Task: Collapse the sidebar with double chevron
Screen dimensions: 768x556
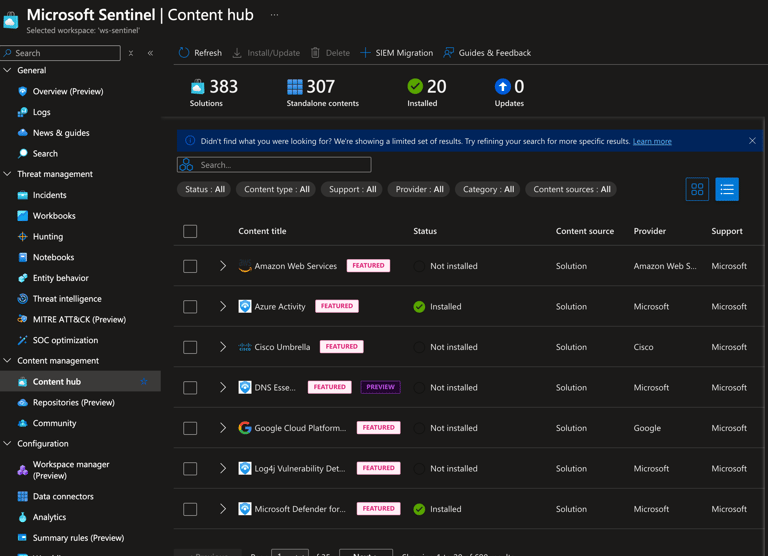Action: [x=150, y=53]
